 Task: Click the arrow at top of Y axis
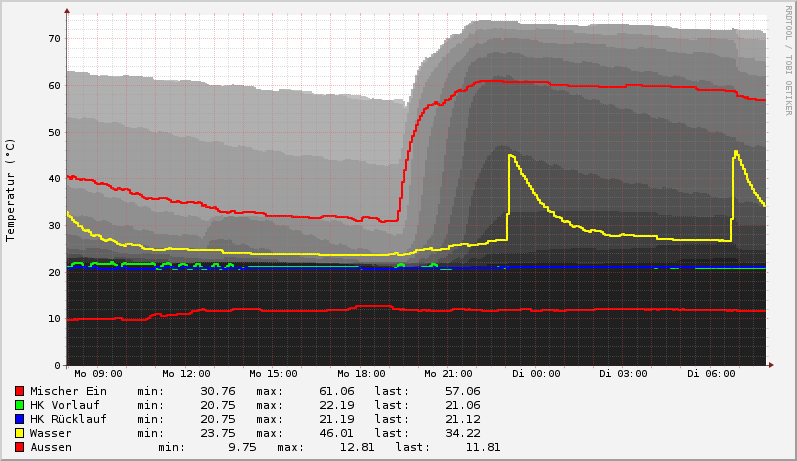click(67, 11)
